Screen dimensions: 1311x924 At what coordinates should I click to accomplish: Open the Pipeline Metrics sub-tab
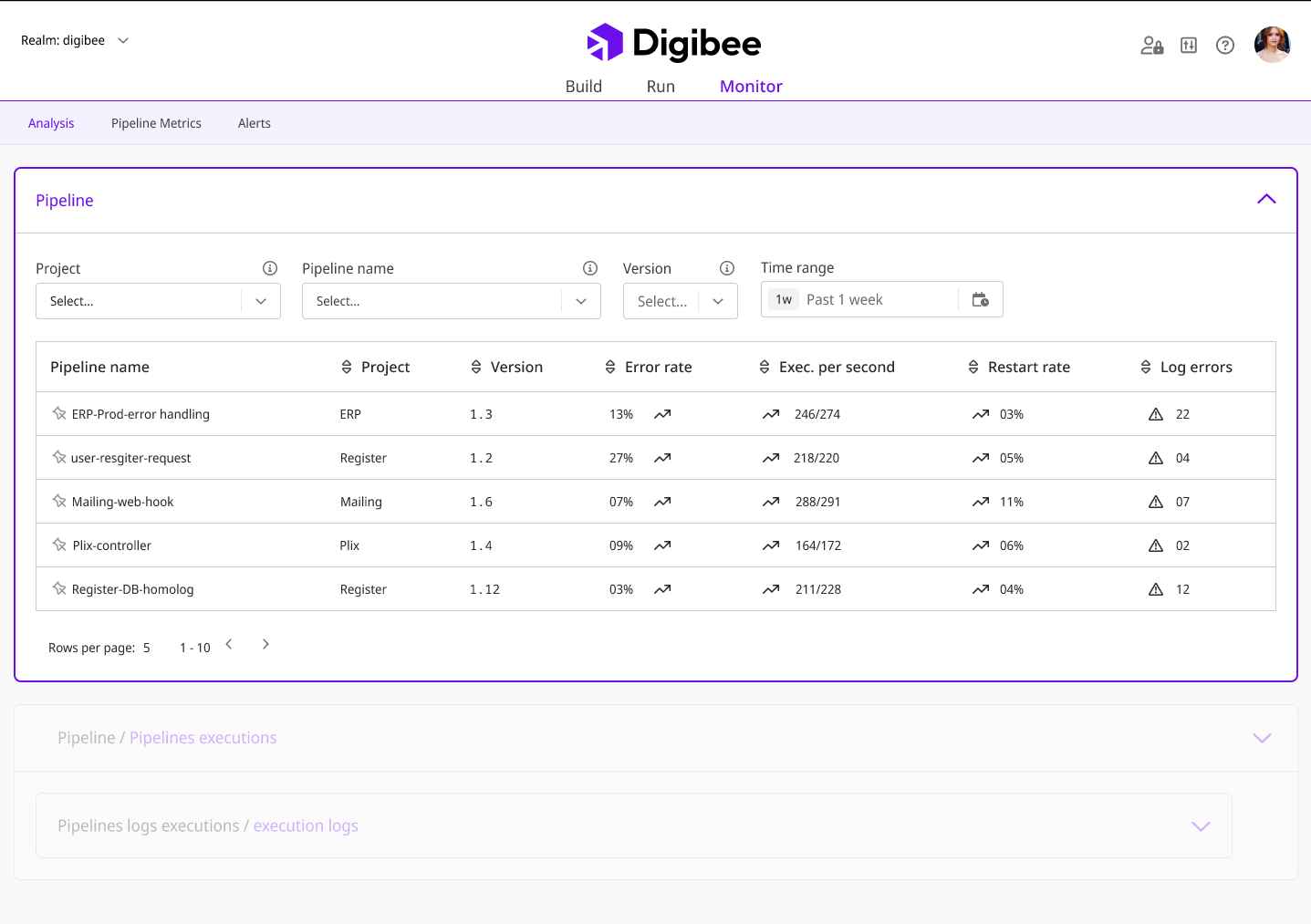coord(156,123)
